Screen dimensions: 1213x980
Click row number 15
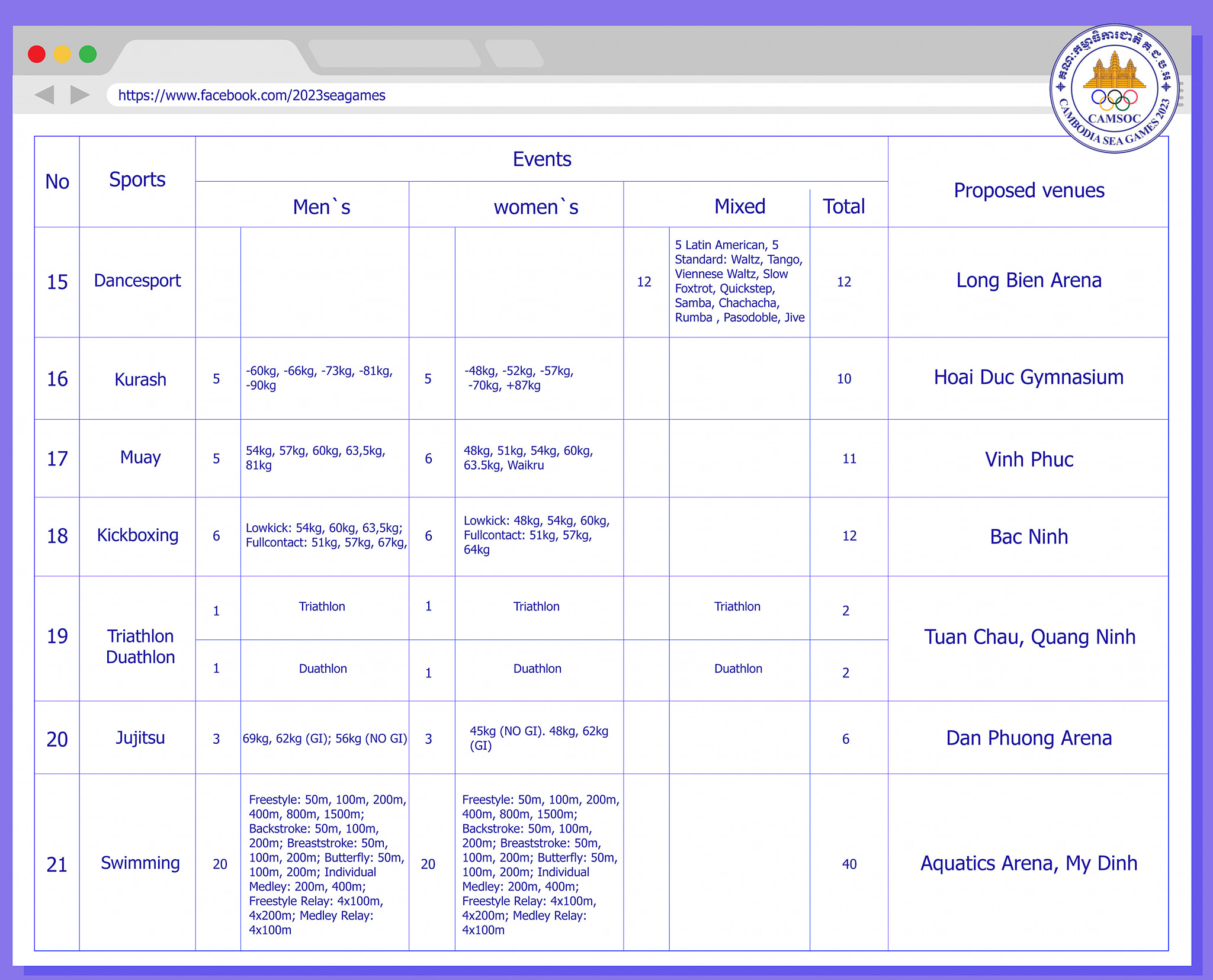click(57, 282)
